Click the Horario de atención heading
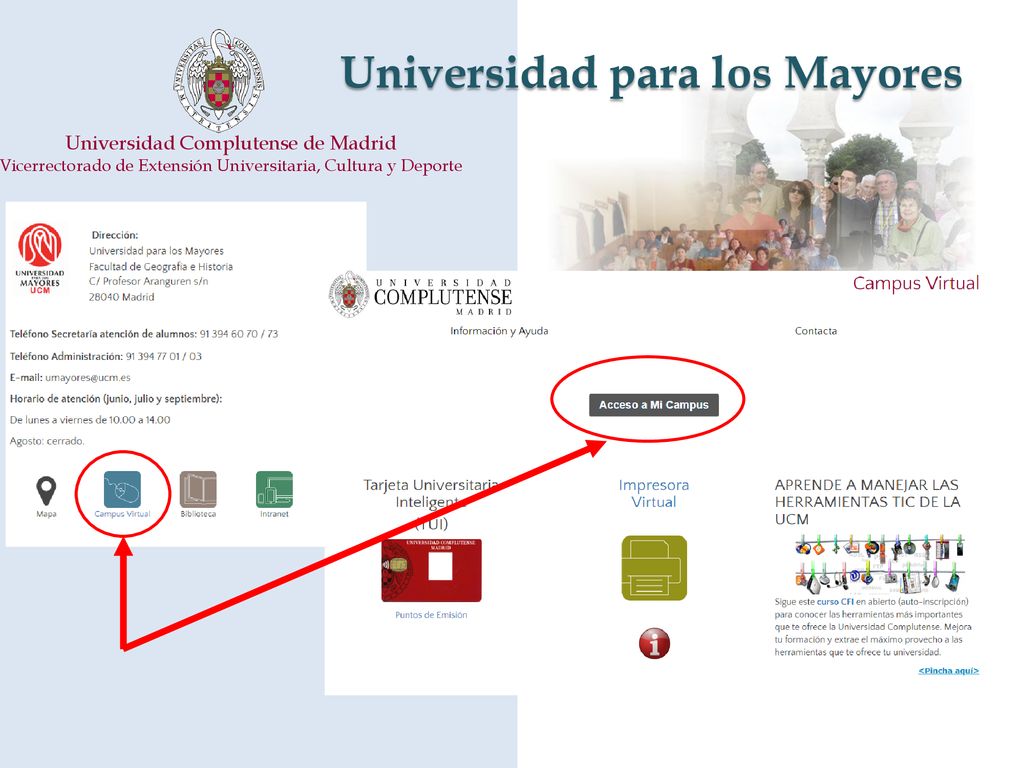This screenshot has width=1024, height=768. 116,398
